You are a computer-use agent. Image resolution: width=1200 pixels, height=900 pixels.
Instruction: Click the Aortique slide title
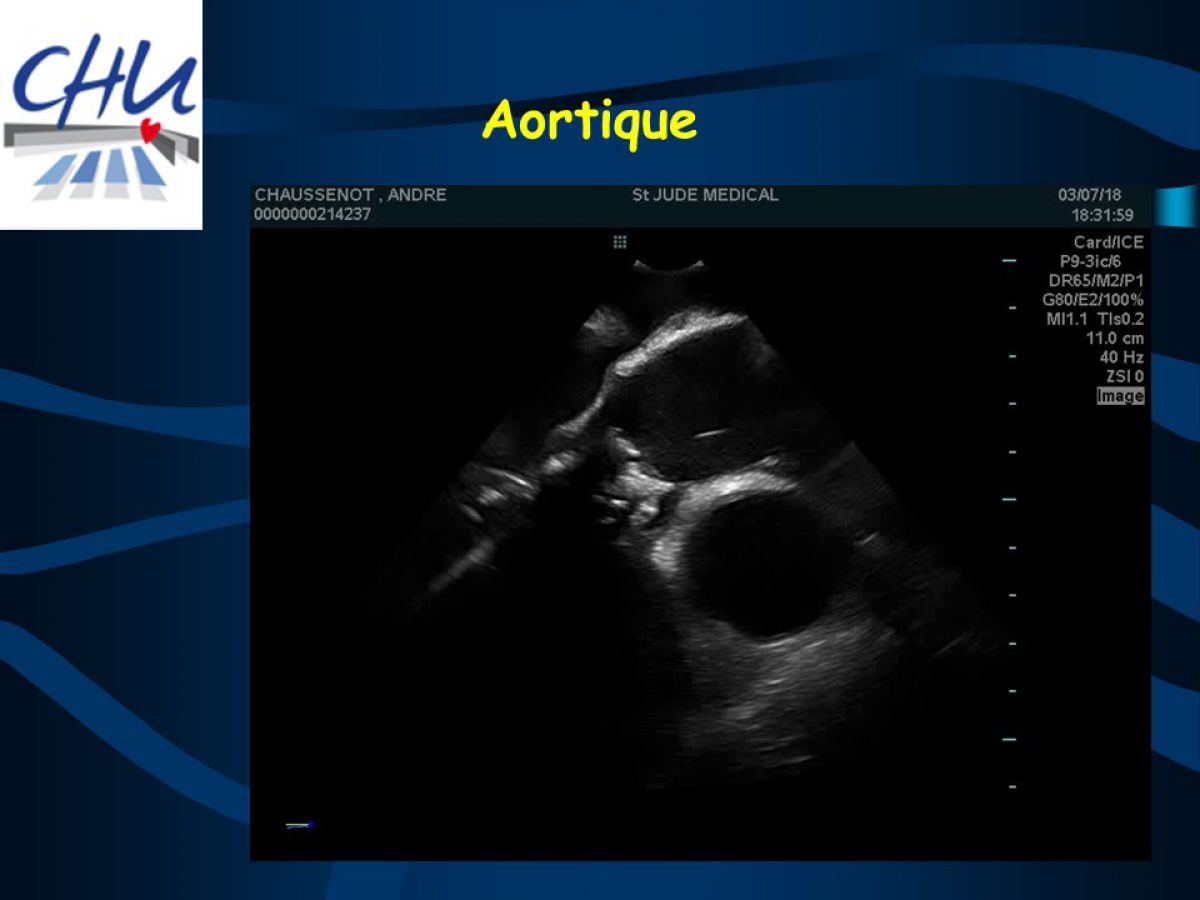pos(589,121)
